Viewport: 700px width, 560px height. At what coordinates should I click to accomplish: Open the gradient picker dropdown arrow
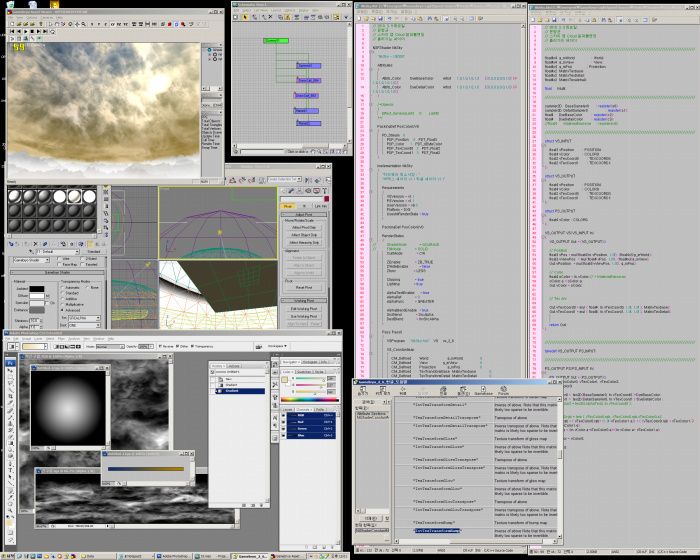[x=46, y=347]
